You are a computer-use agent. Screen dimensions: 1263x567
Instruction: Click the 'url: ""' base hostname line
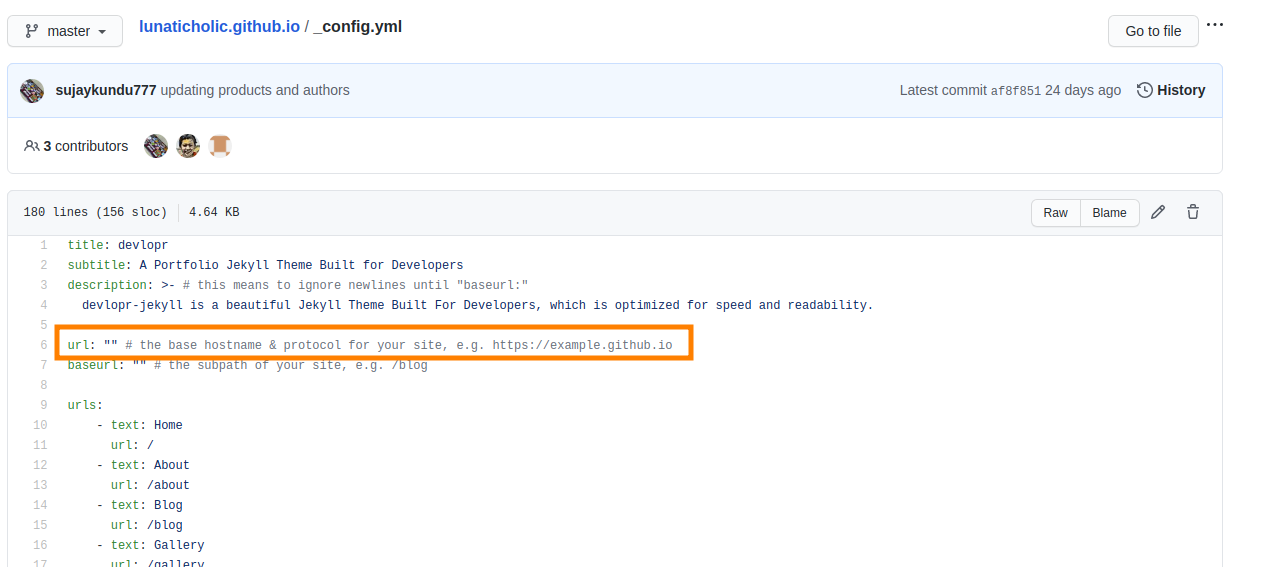pyautogui.click(x=370, y=345)
